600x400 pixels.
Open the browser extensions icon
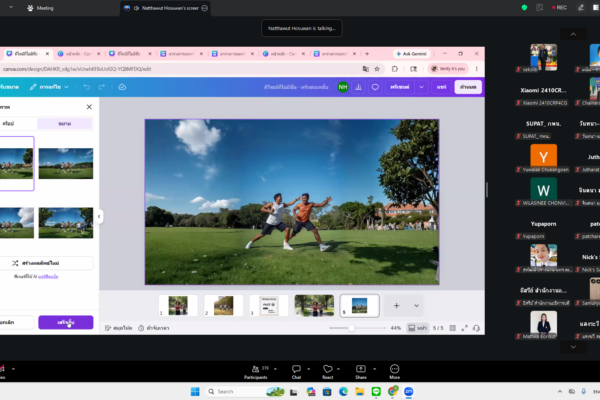point(395,69)
